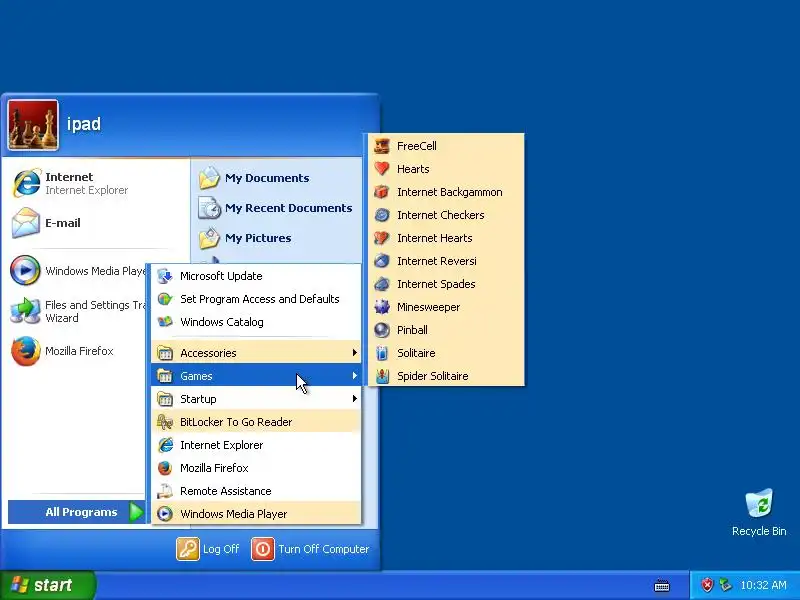Click the "Minesweeper" label

pyautogui.click(x=429, y=307)
